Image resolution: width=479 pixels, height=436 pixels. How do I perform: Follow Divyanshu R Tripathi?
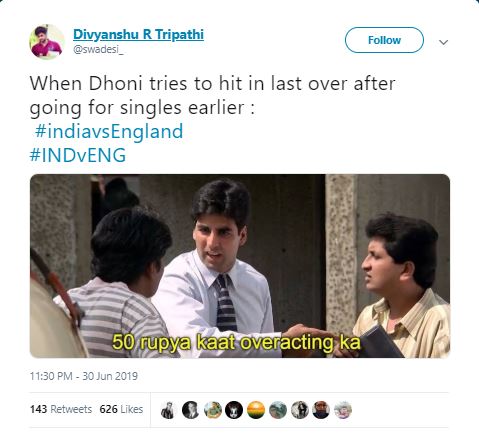tap(384, 40)
